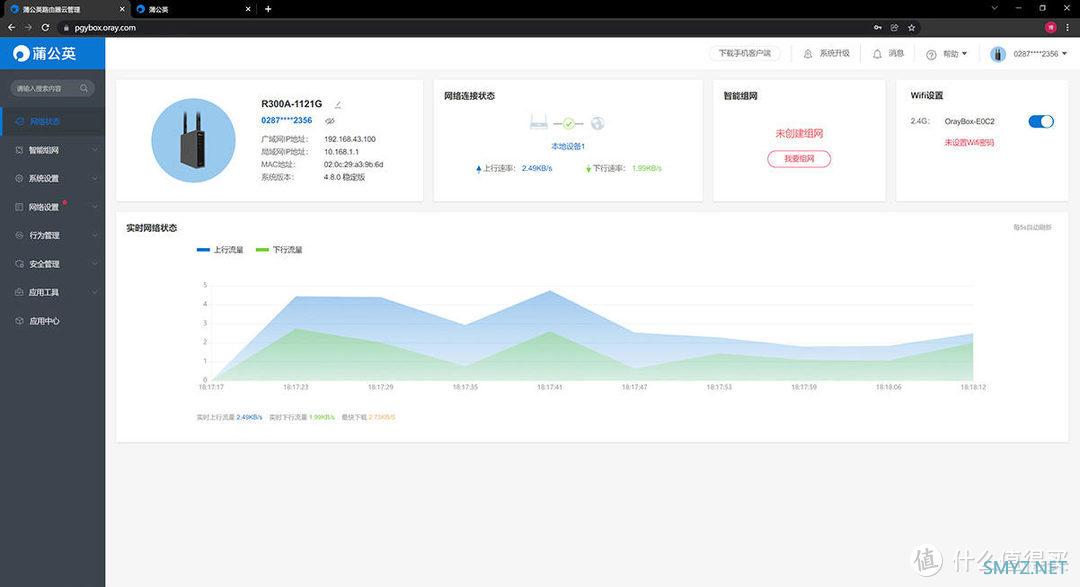Go back using the browser back arrow
Image resolution: width=1080 pixels, height=587 pixels.
tap(12, 28)
